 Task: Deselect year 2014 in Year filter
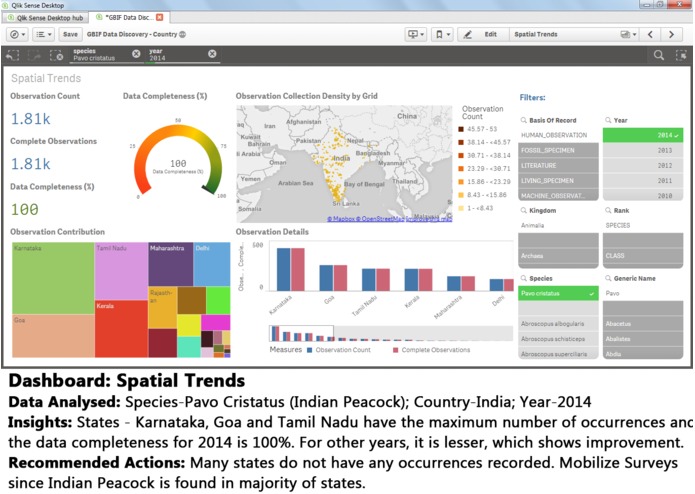[643, 135]
